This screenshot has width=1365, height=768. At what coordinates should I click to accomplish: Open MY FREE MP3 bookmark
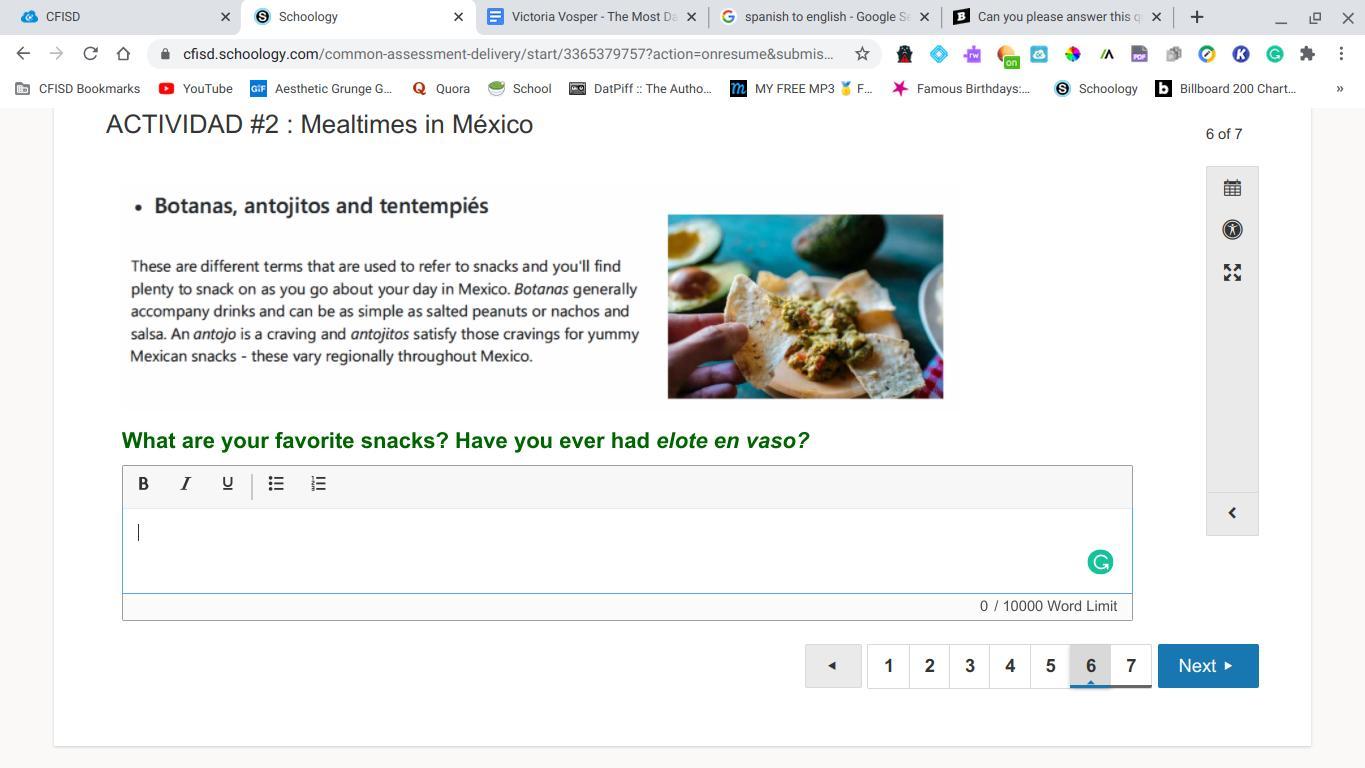802,88
